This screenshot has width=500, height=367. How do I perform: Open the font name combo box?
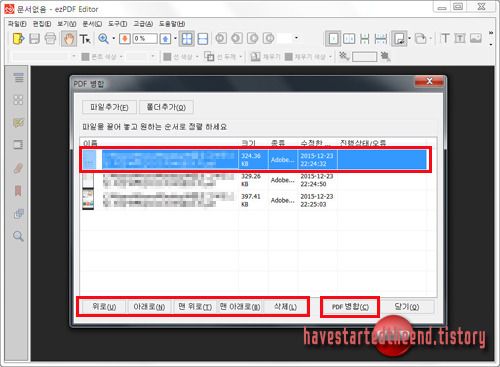click(x=44, y=57)
